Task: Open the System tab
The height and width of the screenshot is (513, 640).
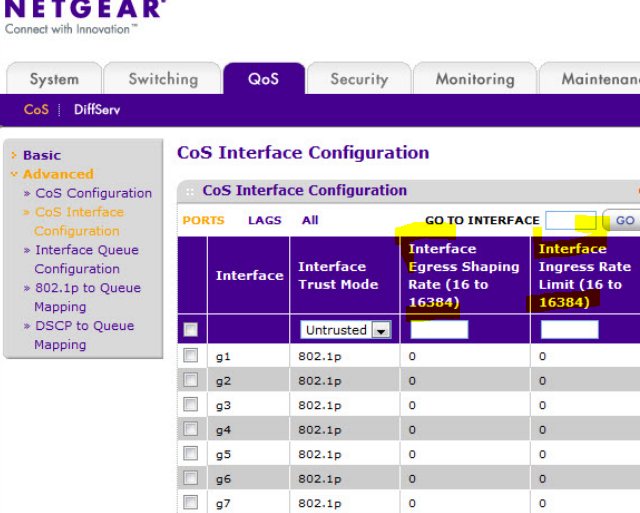Action: coord(54,79)
